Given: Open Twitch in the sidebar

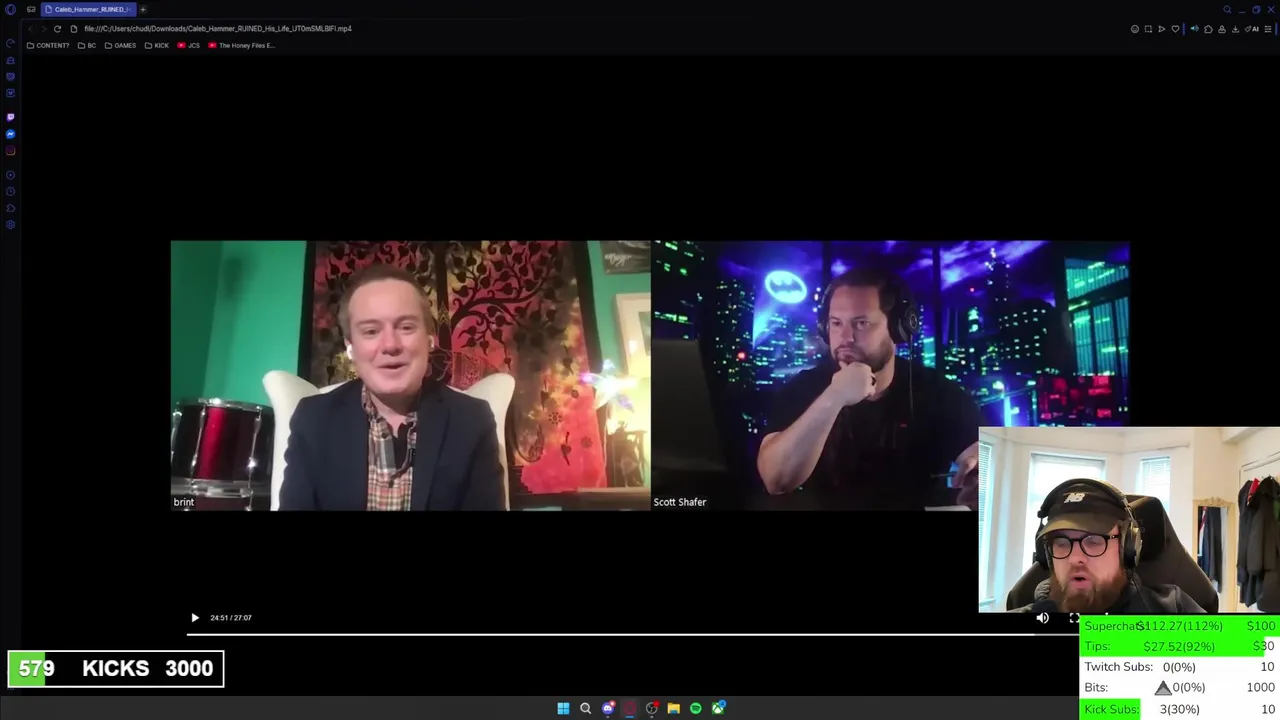Looking at the screenshot, I should pos(11,117).
